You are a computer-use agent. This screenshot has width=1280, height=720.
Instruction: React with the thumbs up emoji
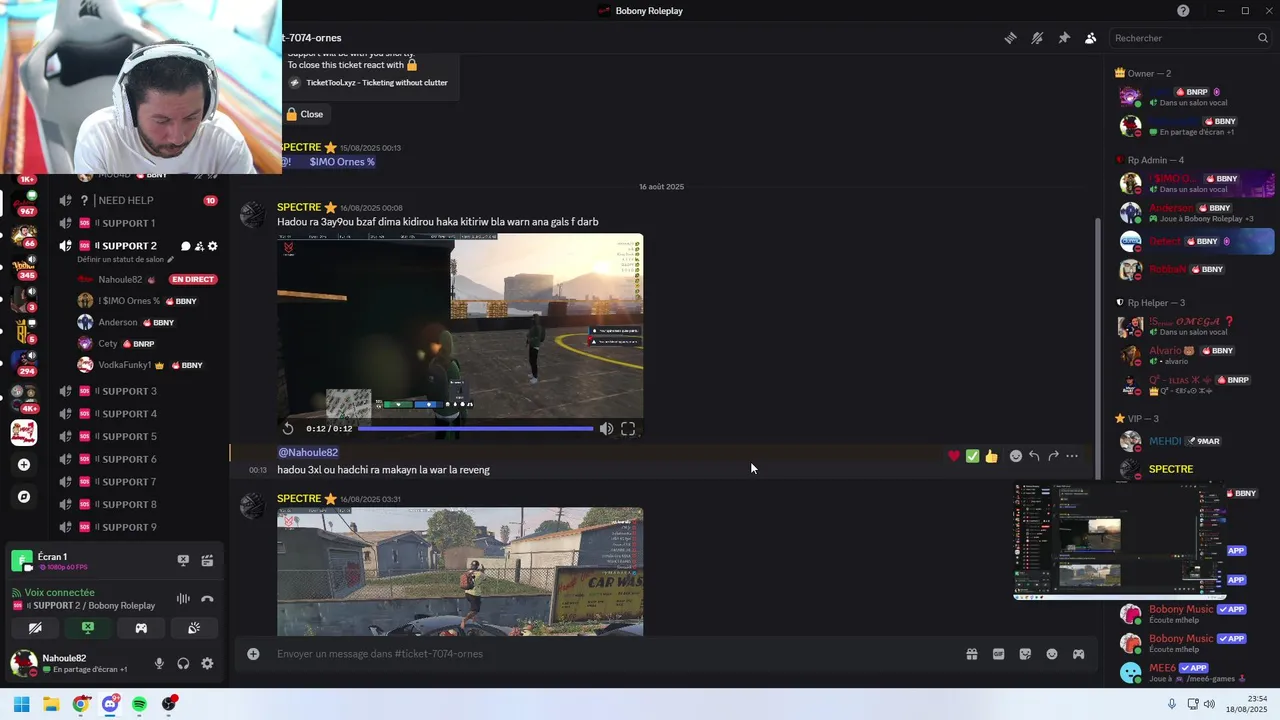coord(991,456)
